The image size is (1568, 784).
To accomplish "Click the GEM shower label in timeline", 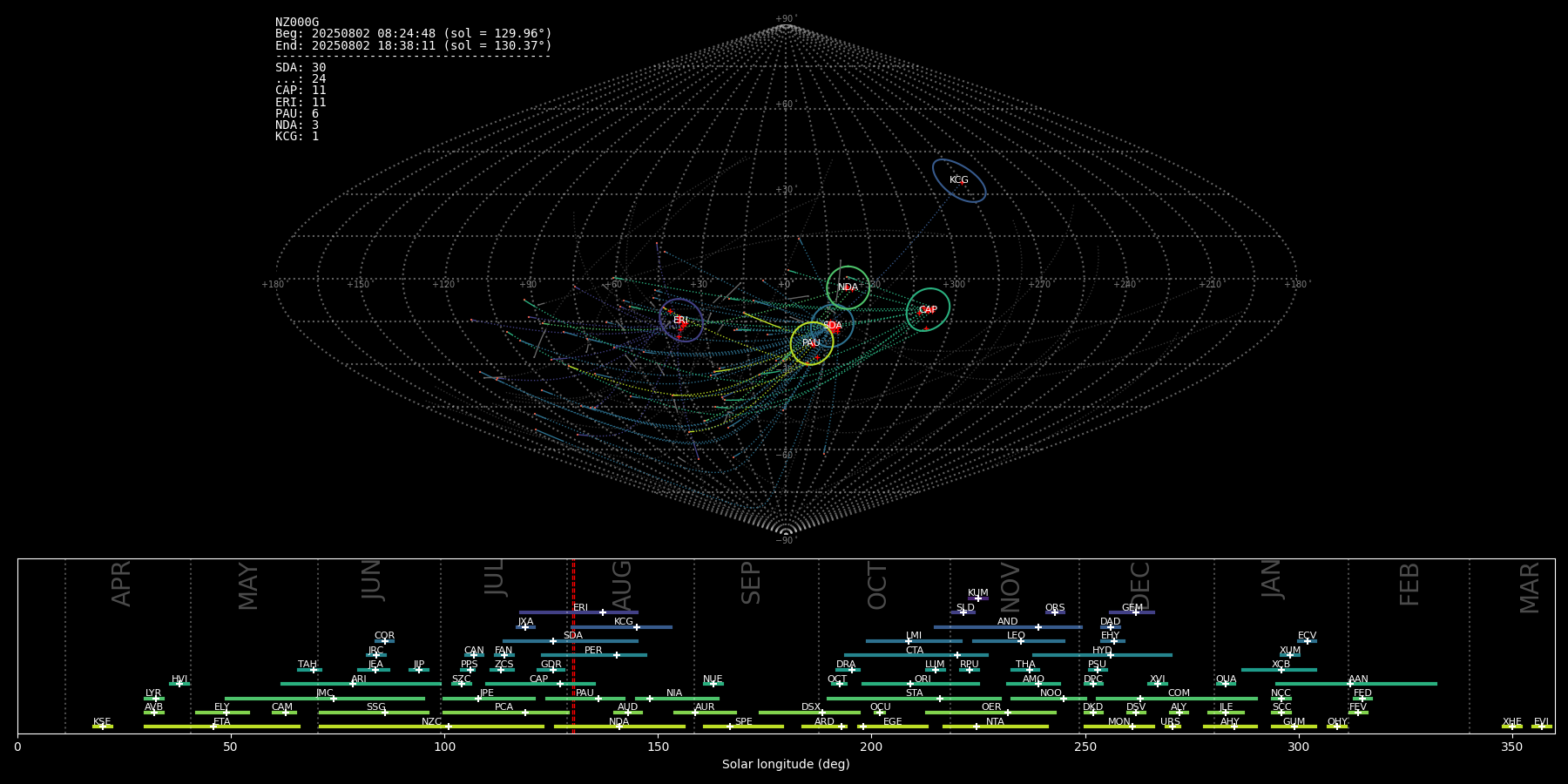I will 1132,608.
